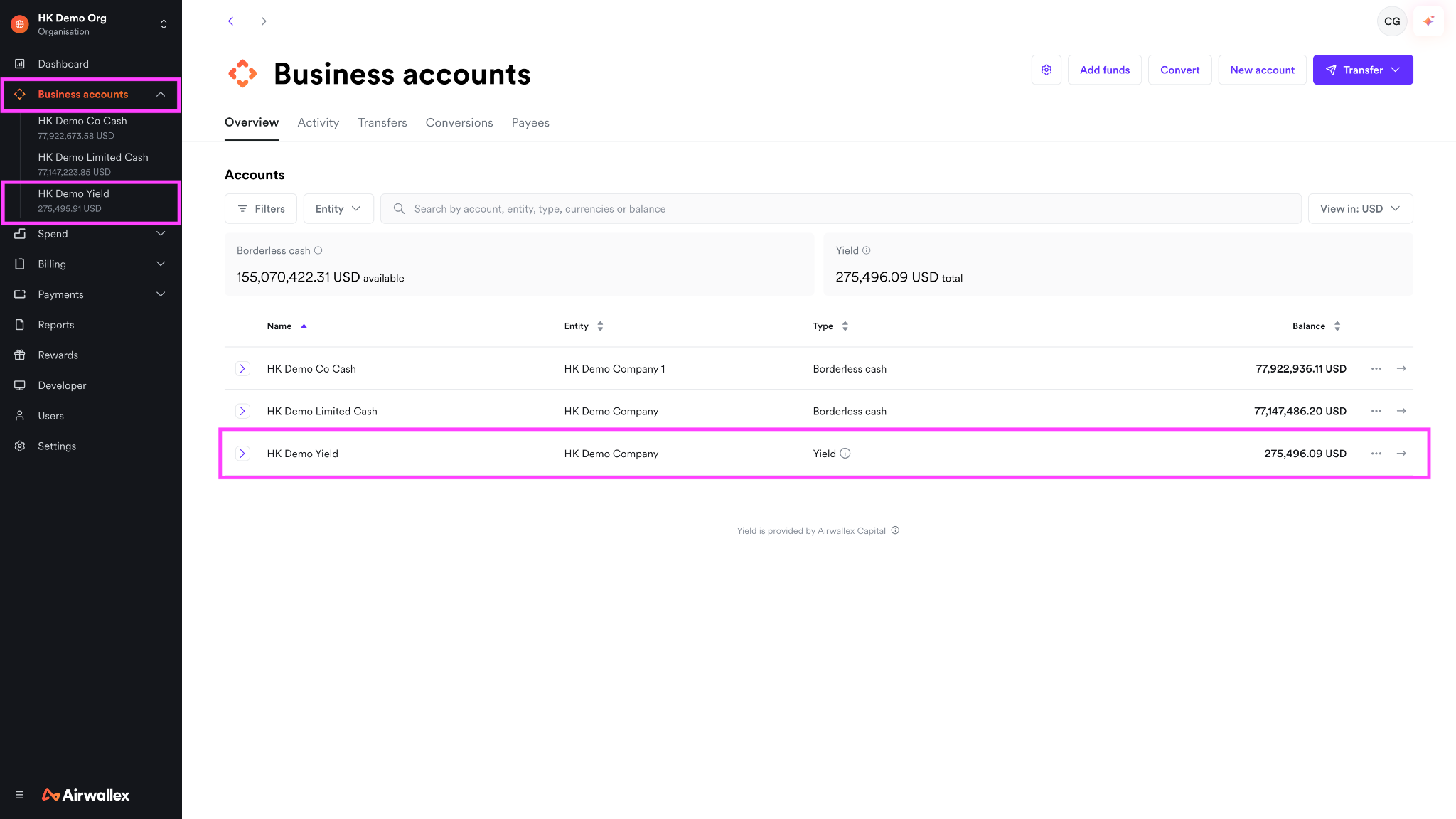The image size is (1456, 819).
Task: Click the 77,922,936.11 USD balance cell
Action: click(x=1301, y=368)
